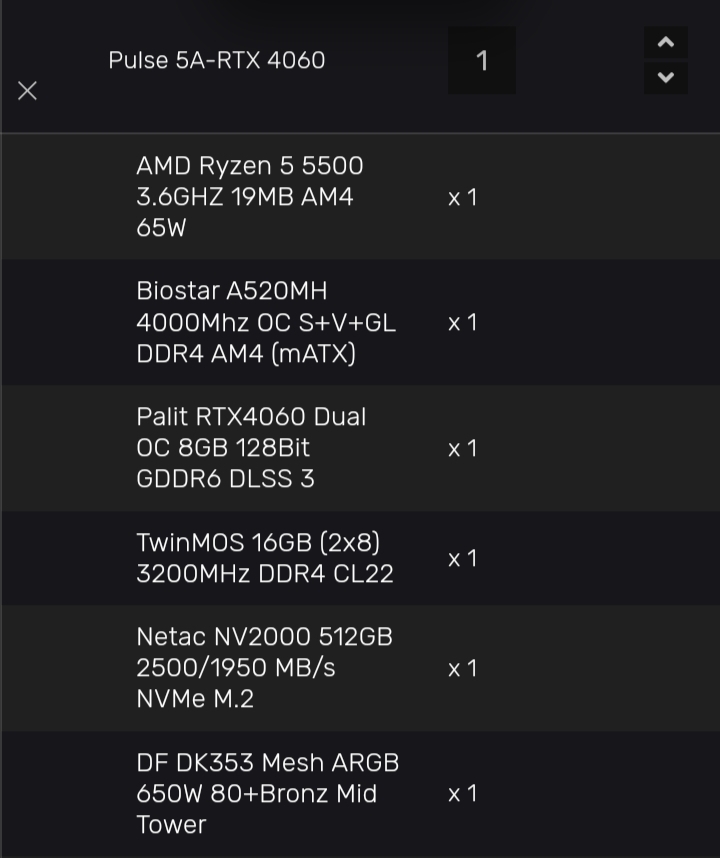720x858 pixels.
Task: Click the x1 count beside AMD Ryzen
Action: (x=463, y=198)
